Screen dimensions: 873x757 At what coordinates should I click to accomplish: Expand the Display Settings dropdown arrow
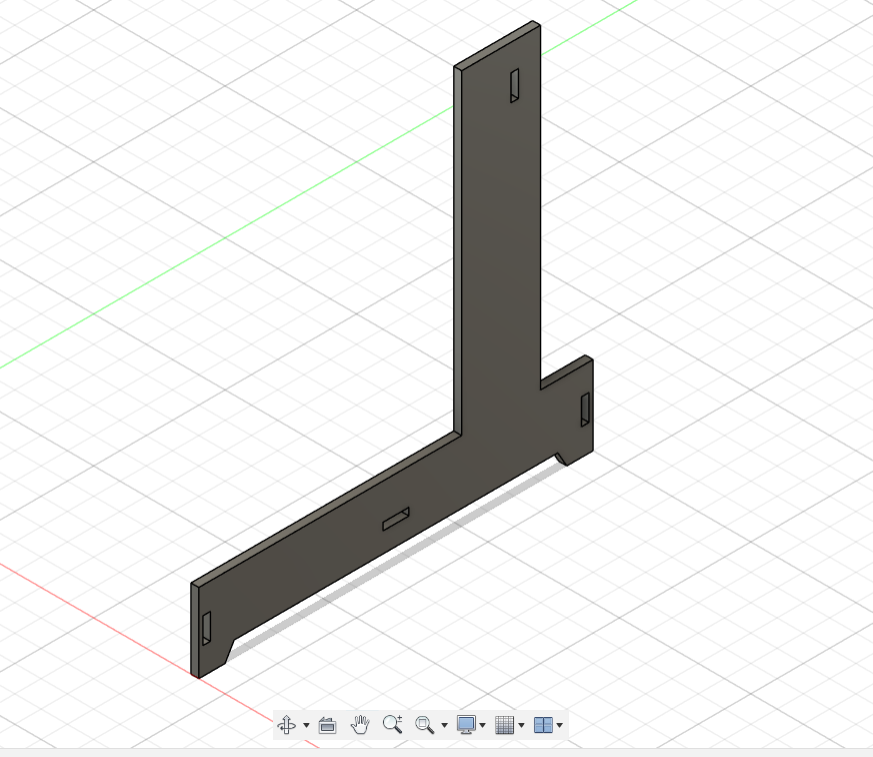483,725
